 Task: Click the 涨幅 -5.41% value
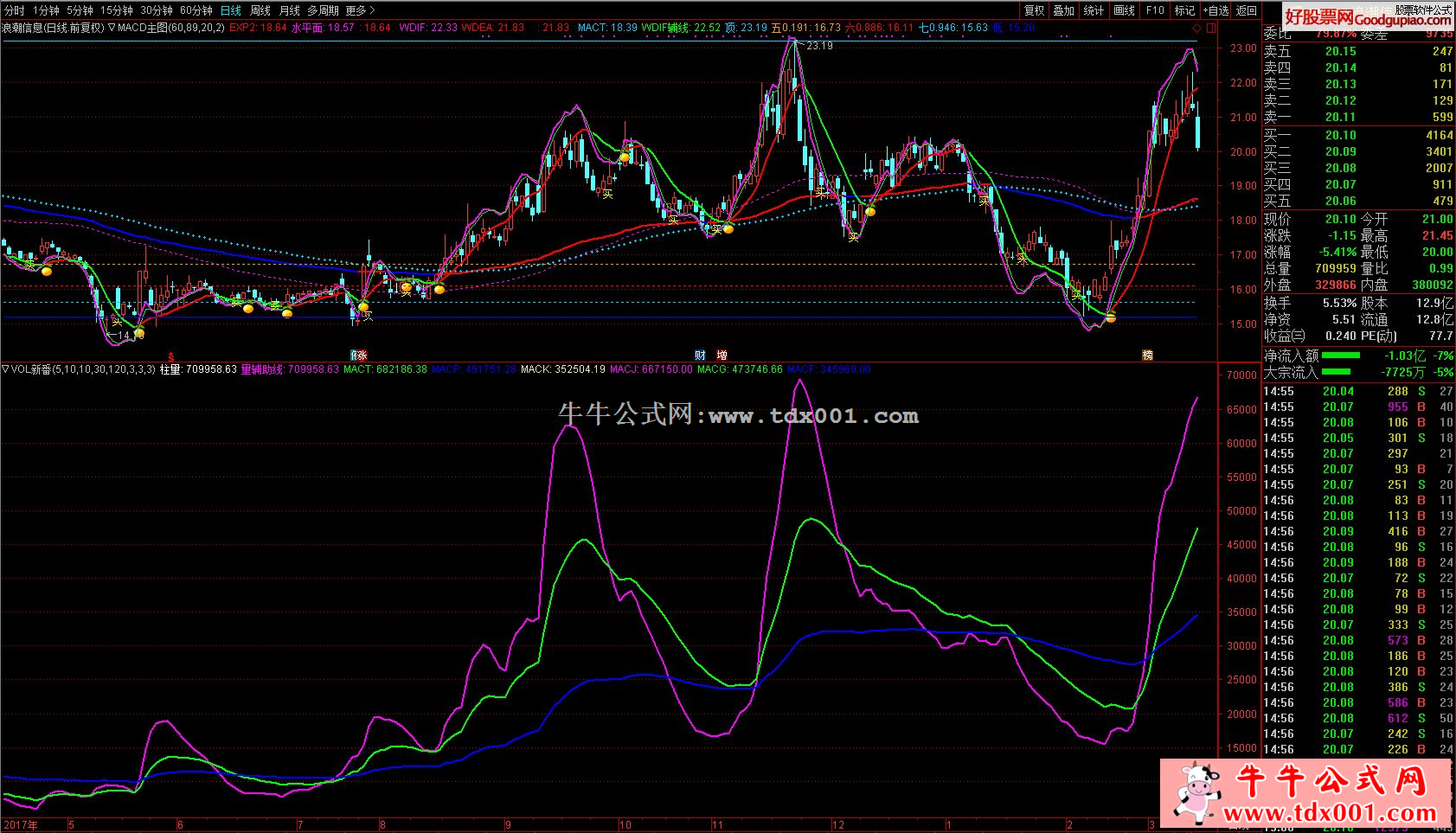1337,252
